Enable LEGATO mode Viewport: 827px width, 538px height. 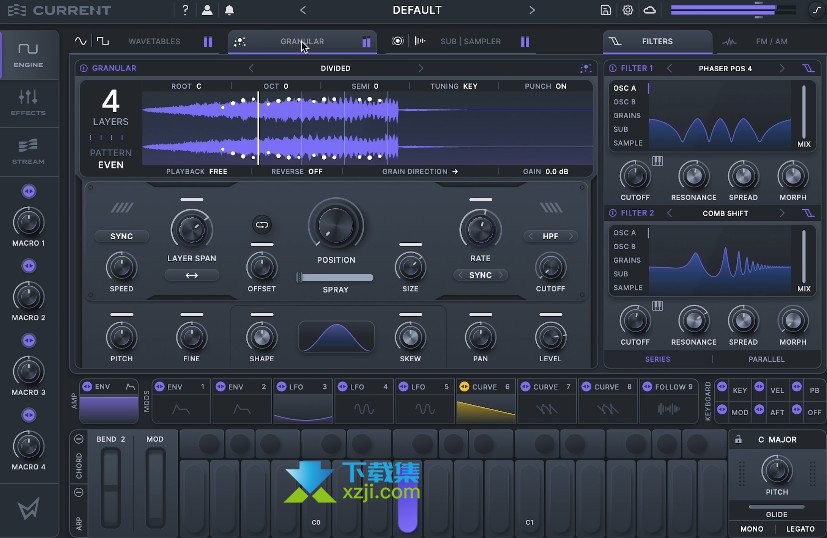click(800, 529)
